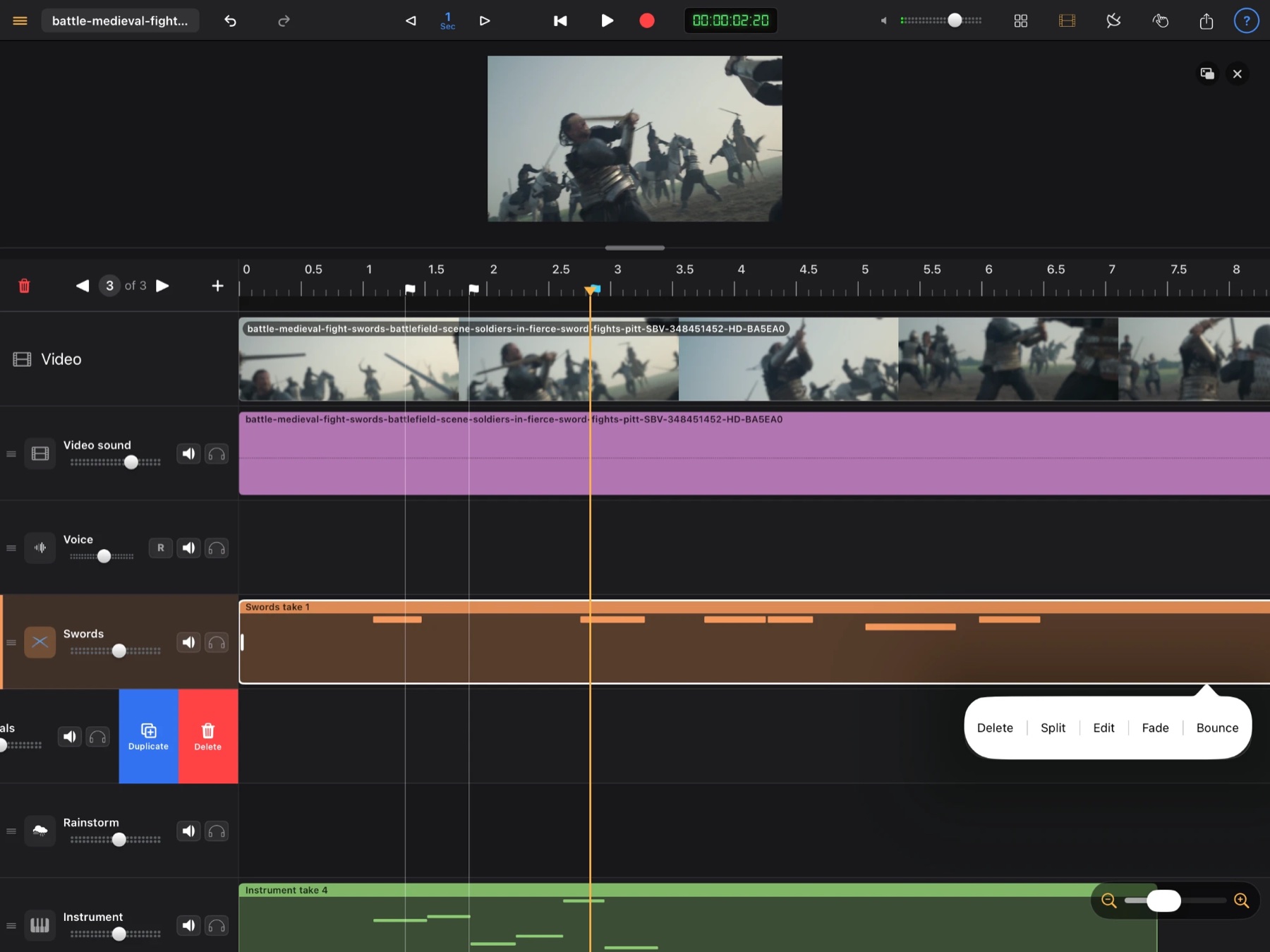Arm the Voice track with R button
This screenshot has width=1270, height=952.
coord(161,548)
